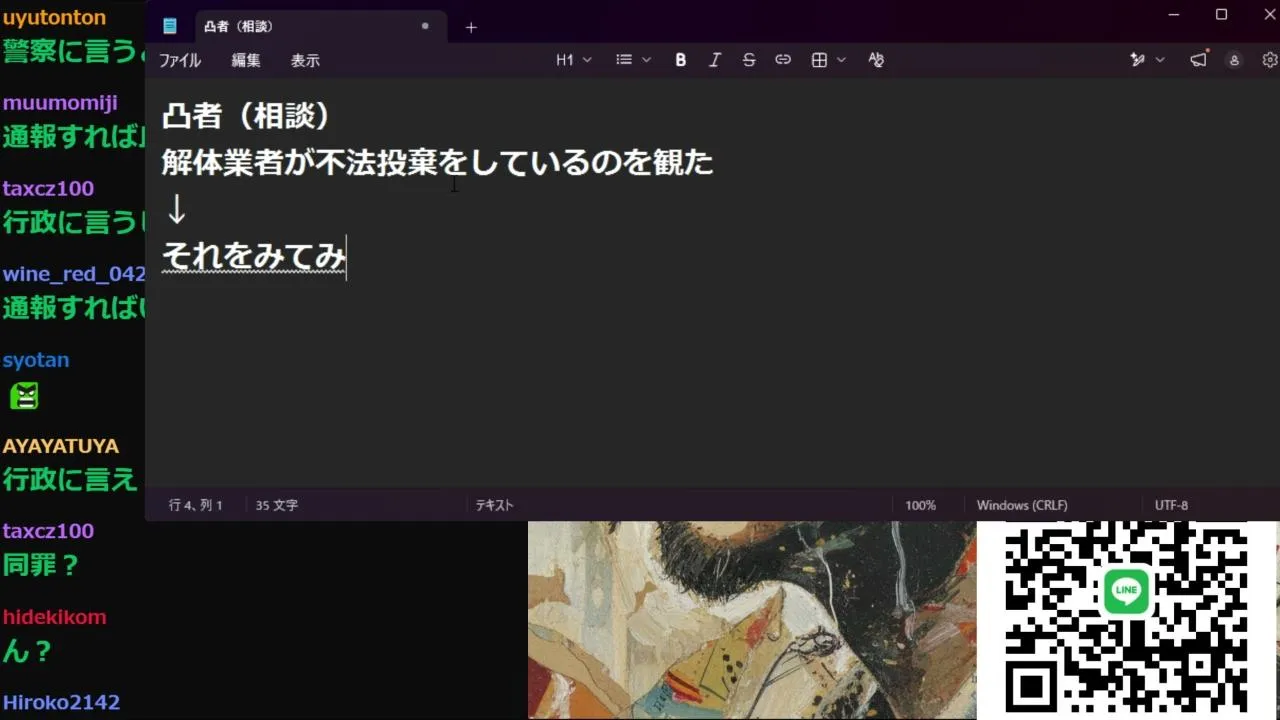
Task: Click chat message 同罪？
Action: [x=41, y=565]
